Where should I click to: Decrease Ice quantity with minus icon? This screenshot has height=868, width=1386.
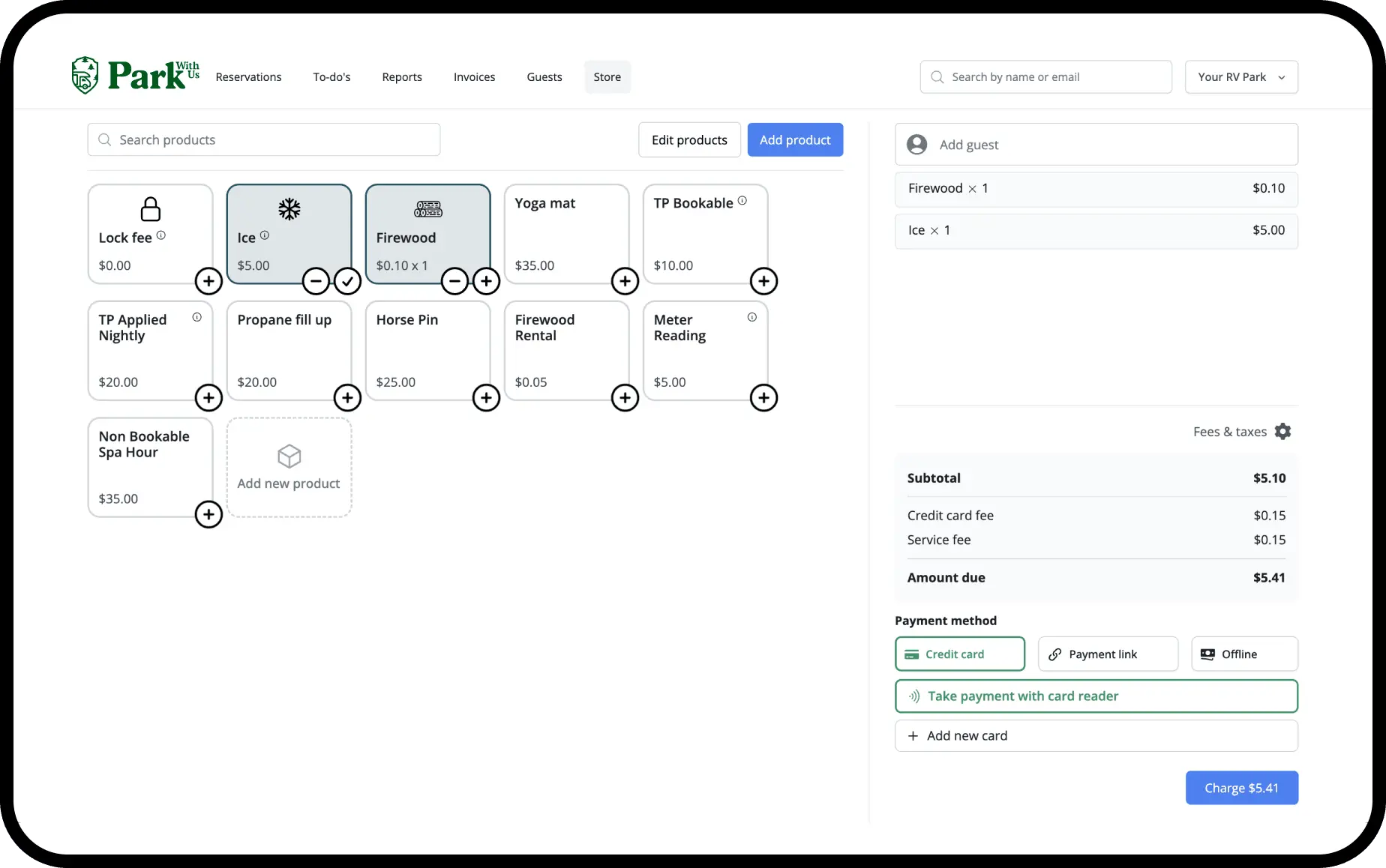tap(316, 281)
